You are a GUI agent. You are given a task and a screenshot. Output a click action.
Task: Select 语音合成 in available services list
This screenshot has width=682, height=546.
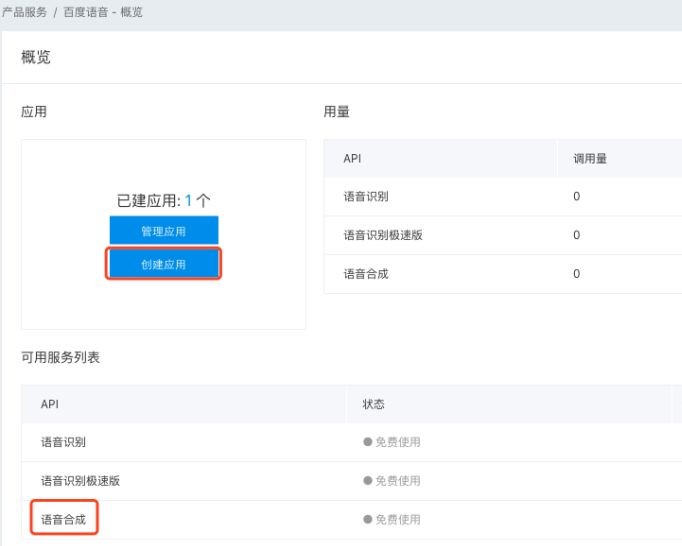click(64, 519)
